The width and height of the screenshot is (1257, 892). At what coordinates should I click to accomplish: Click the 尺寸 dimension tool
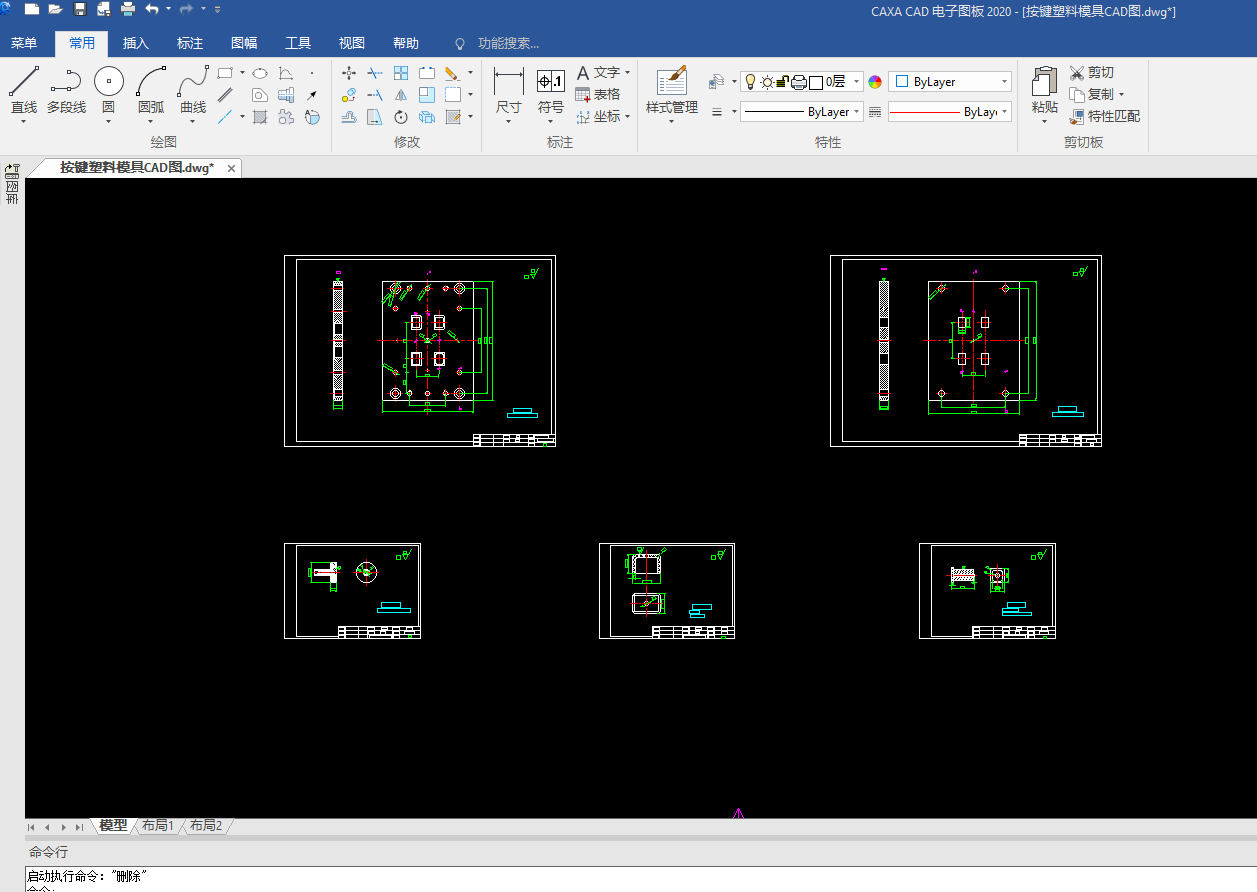[508, 90]
